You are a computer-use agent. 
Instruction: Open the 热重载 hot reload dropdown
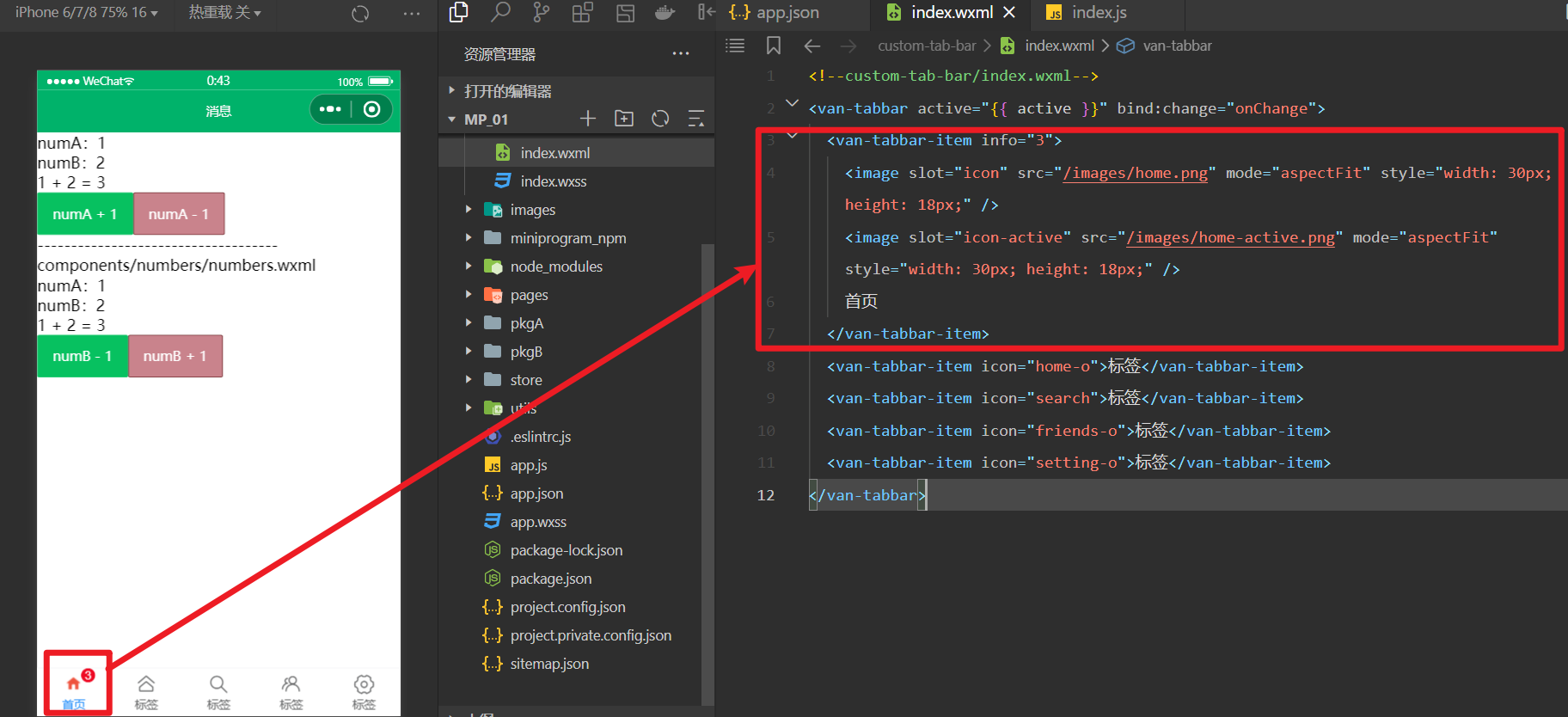coord(224,12)
